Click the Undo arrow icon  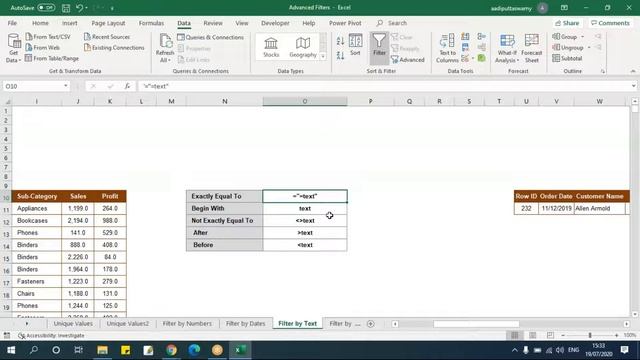[x=79, y=8]
